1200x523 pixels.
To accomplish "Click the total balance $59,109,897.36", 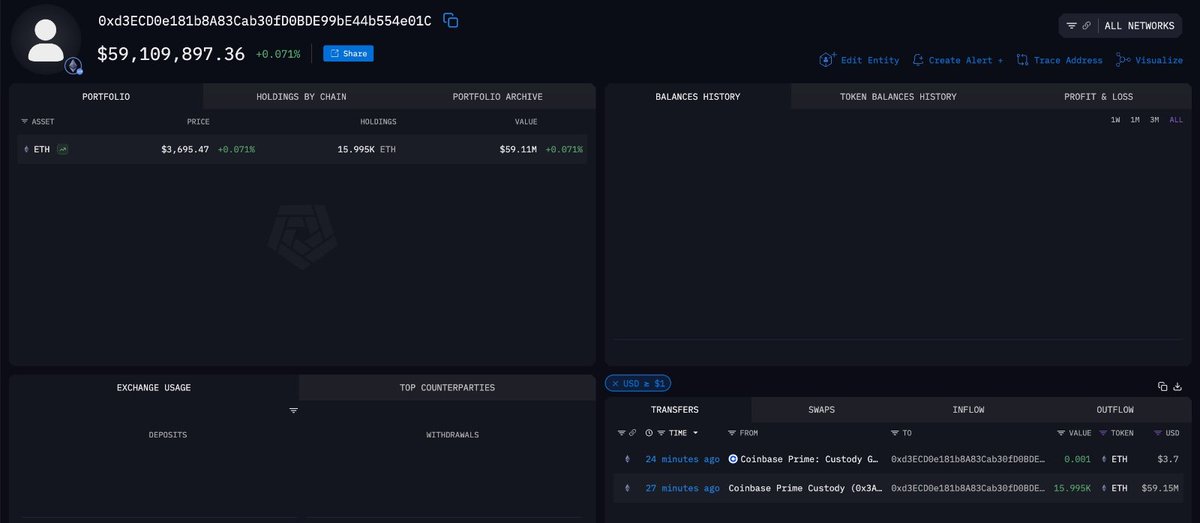I will [171, 54].
